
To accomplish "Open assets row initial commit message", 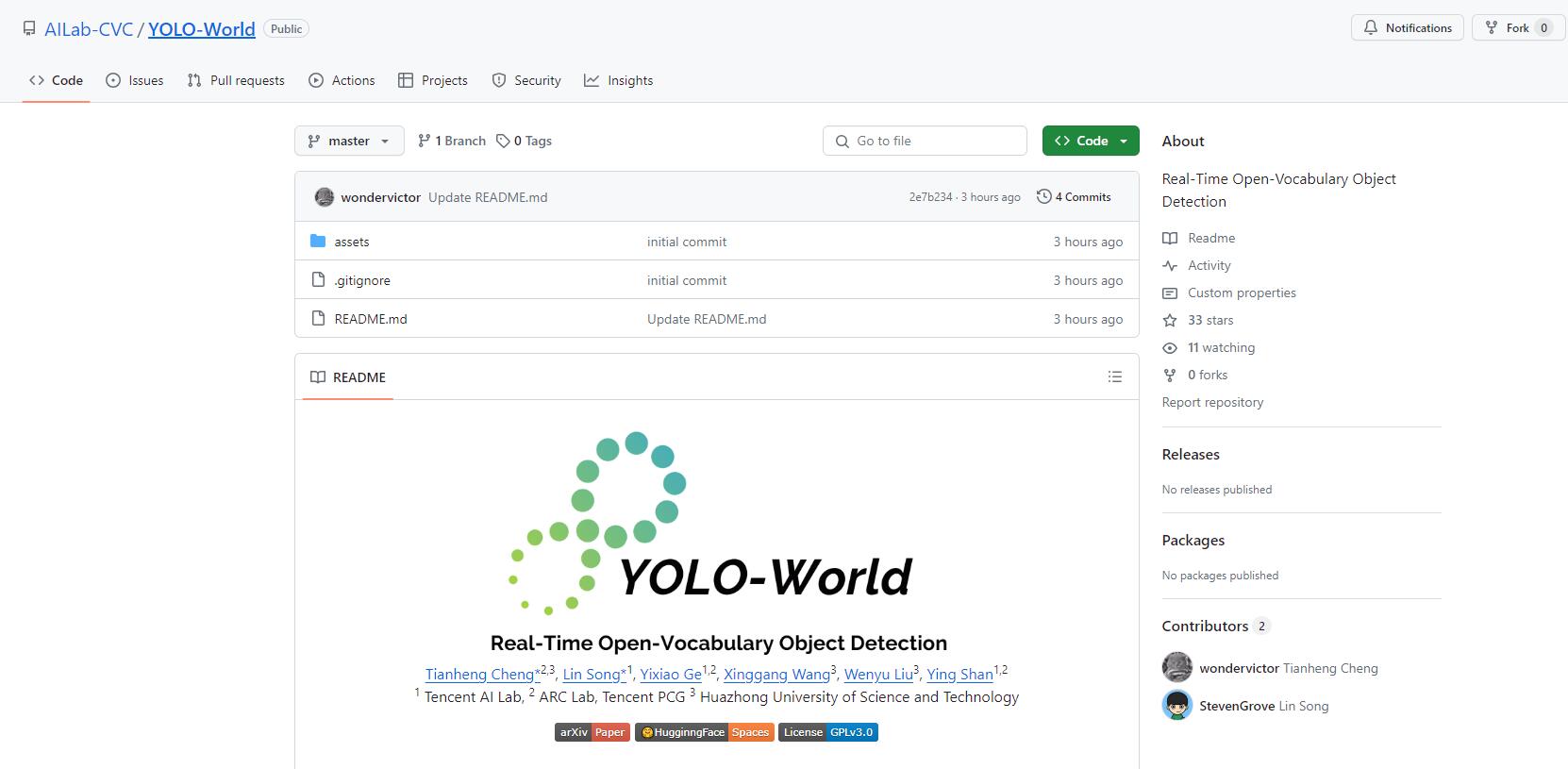I will point(687,242).
